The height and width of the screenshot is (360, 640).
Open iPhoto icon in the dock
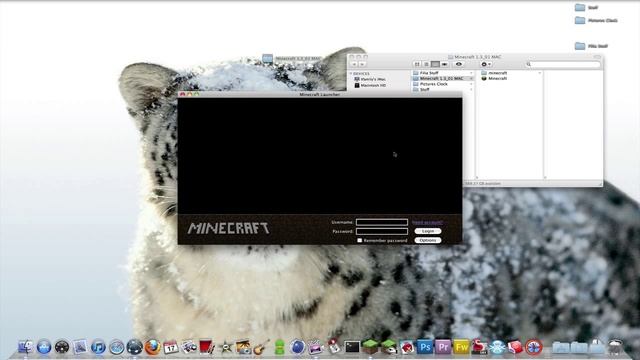[243, 347]
